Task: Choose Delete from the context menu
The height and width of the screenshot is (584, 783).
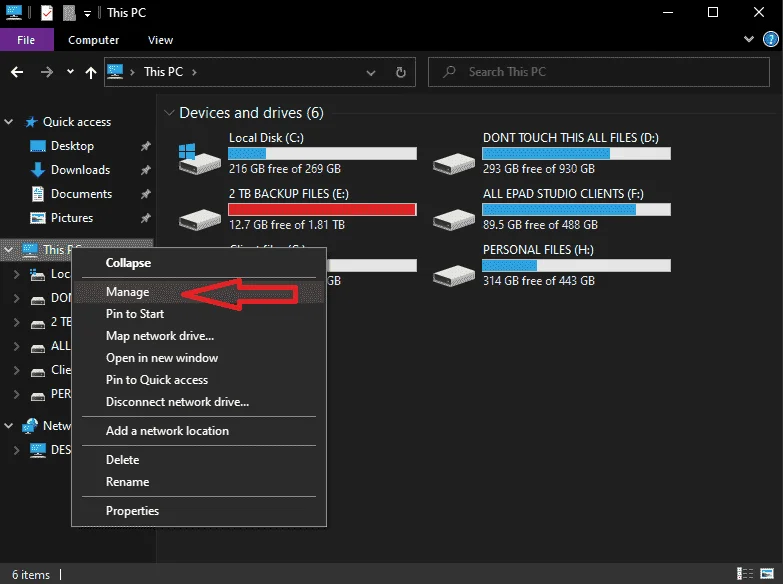Action: click(199, 460)
